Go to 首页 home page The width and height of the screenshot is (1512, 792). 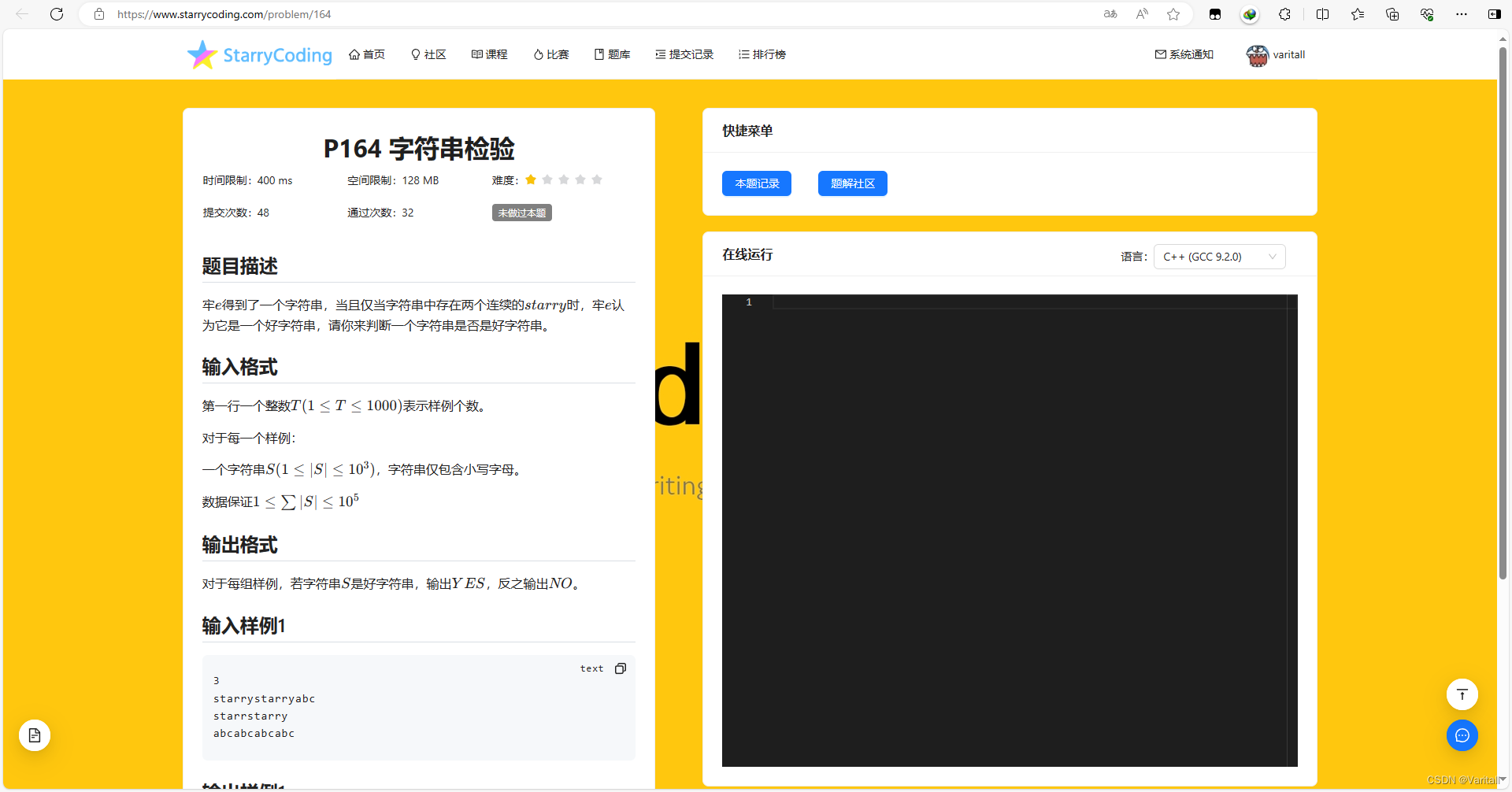(x=367, y=54)
